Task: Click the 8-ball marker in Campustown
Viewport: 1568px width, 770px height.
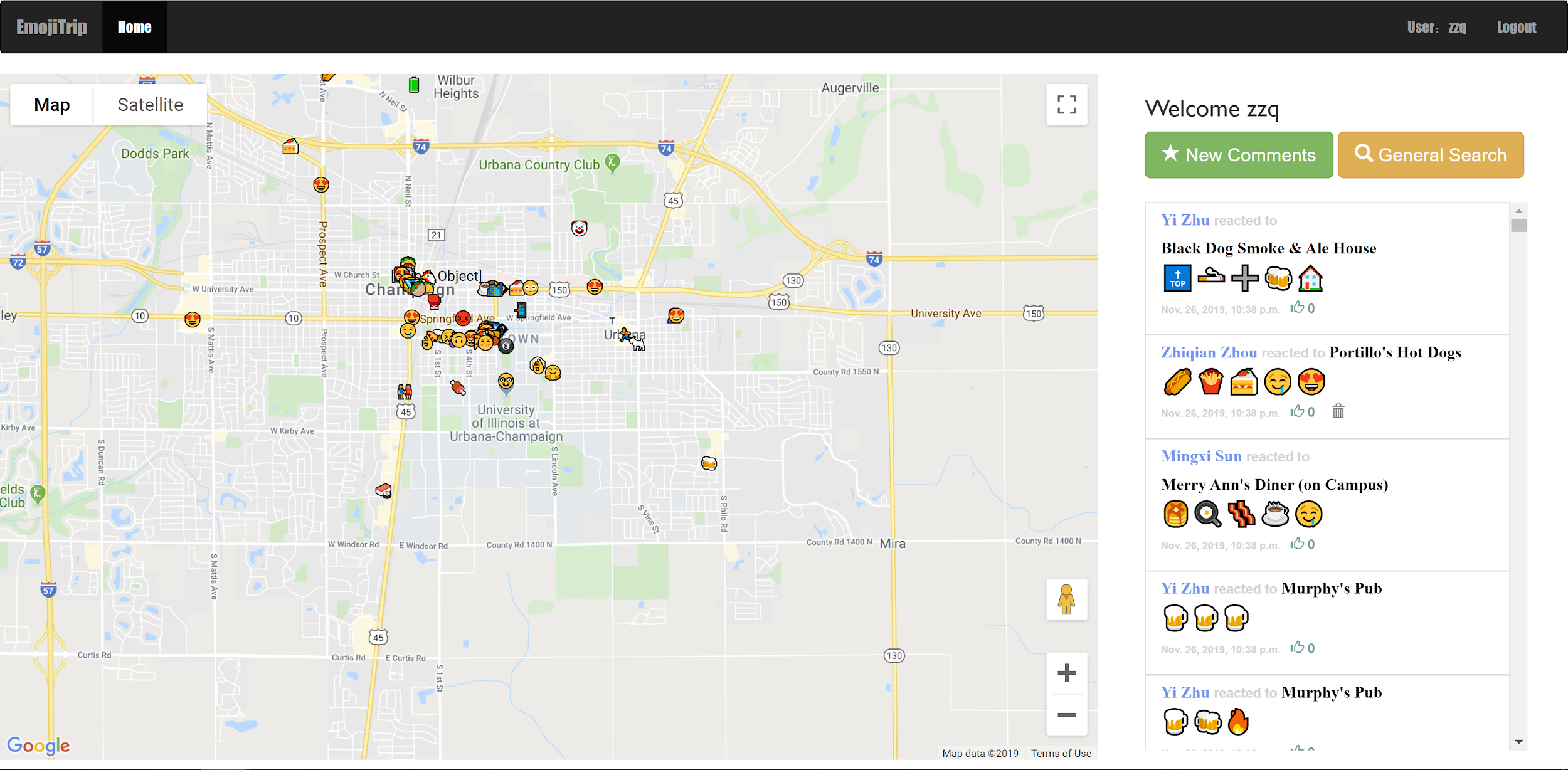Action: [506, 346]
